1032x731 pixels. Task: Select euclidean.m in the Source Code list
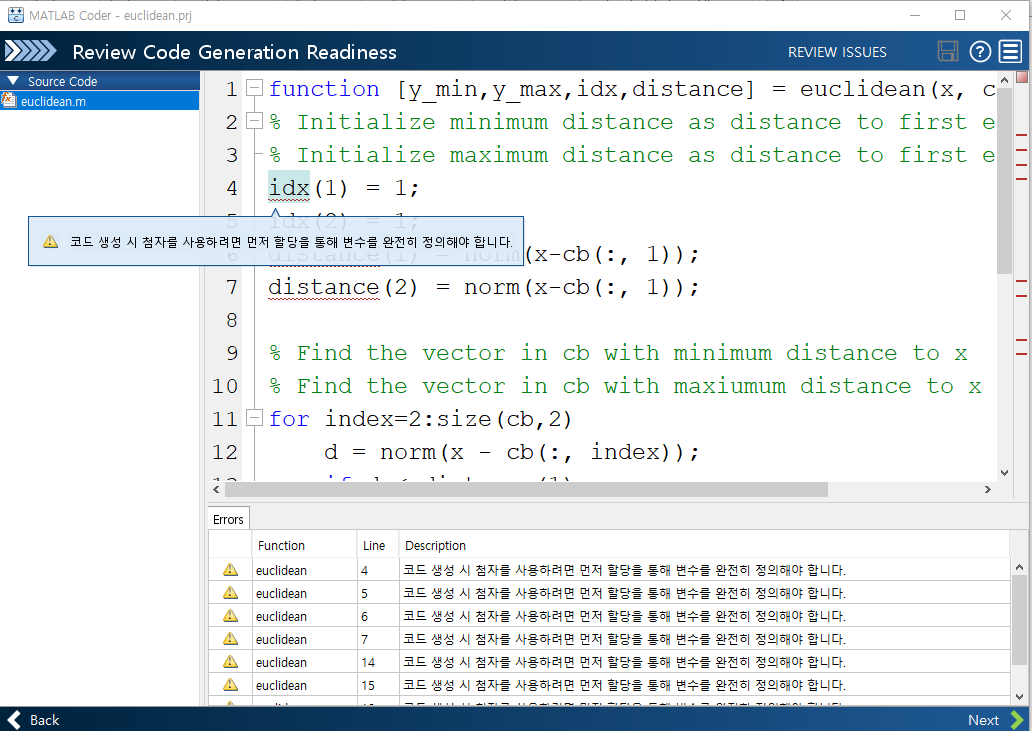[99, 101]
